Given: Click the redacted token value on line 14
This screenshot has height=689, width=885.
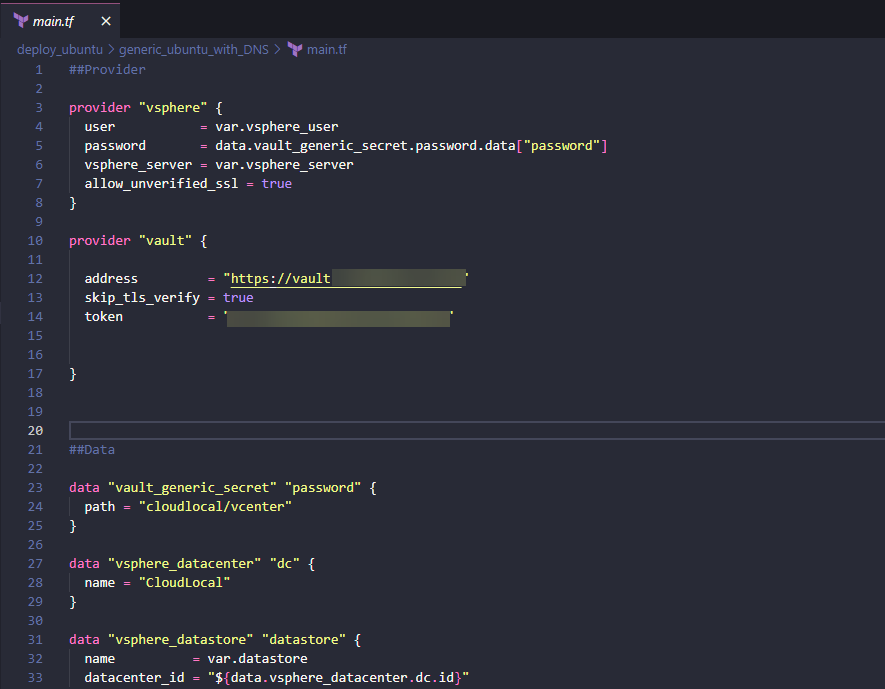Looking at the screenshot, I should coord(338,317).
